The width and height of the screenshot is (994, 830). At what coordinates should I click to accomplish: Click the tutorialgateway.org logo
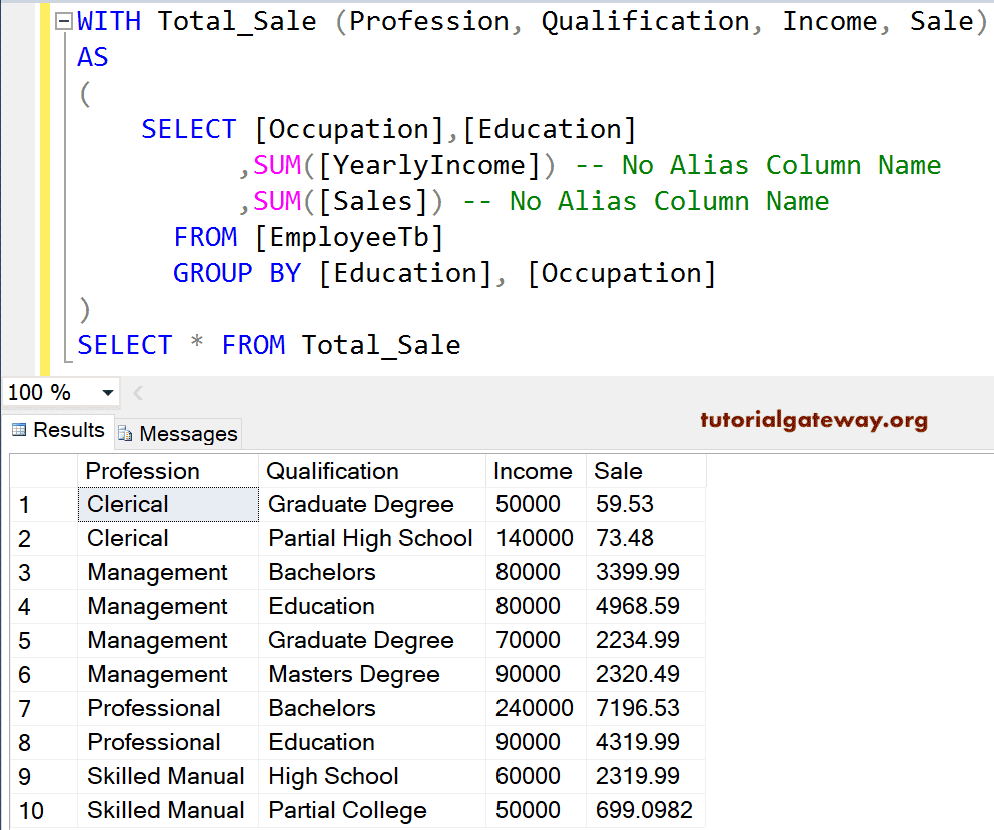point(813,420)
